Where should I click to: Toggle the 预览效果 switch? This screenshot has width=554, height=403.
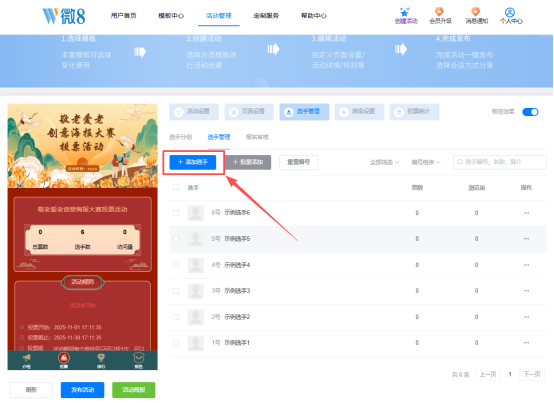[x=530, y=112]
